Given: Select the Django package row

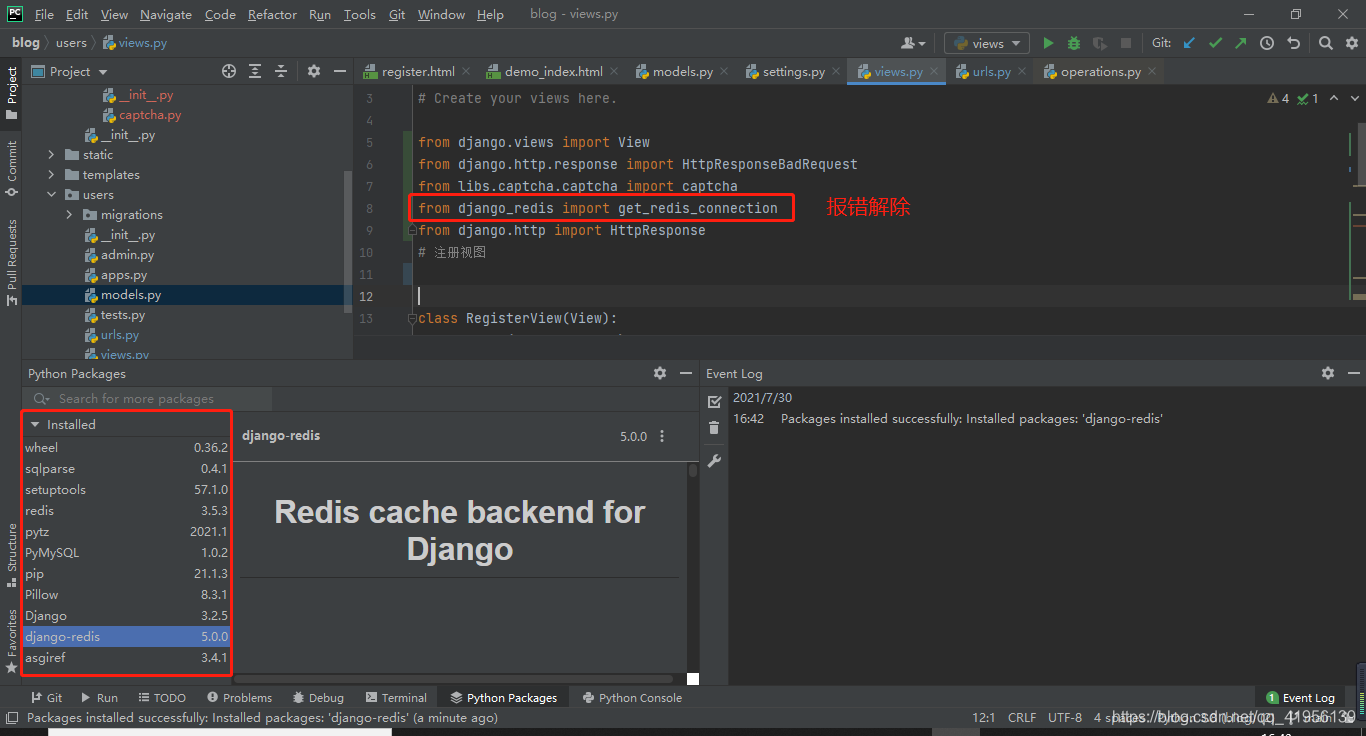Looking at the screenshot, I should point(126,616).
